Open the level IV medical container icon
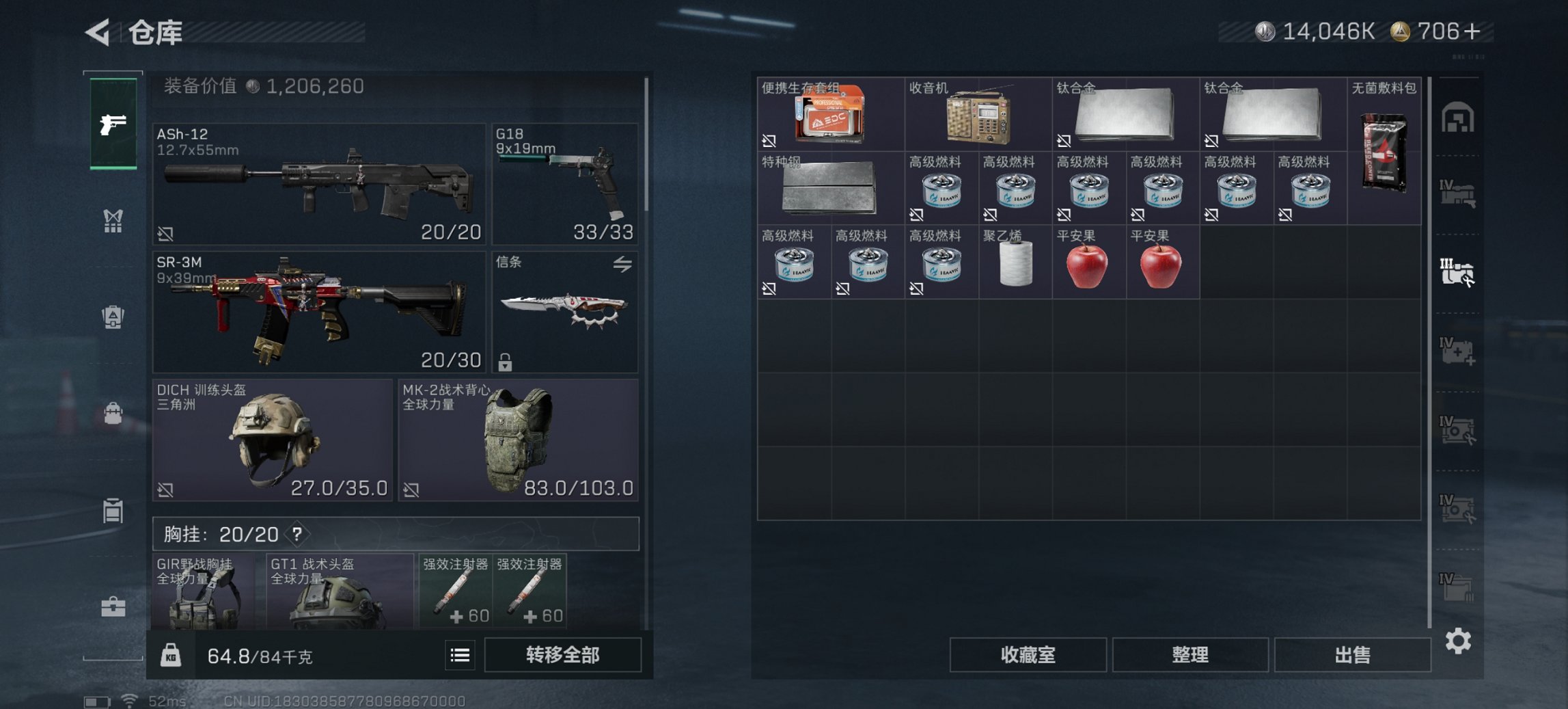 (1457, 351)
